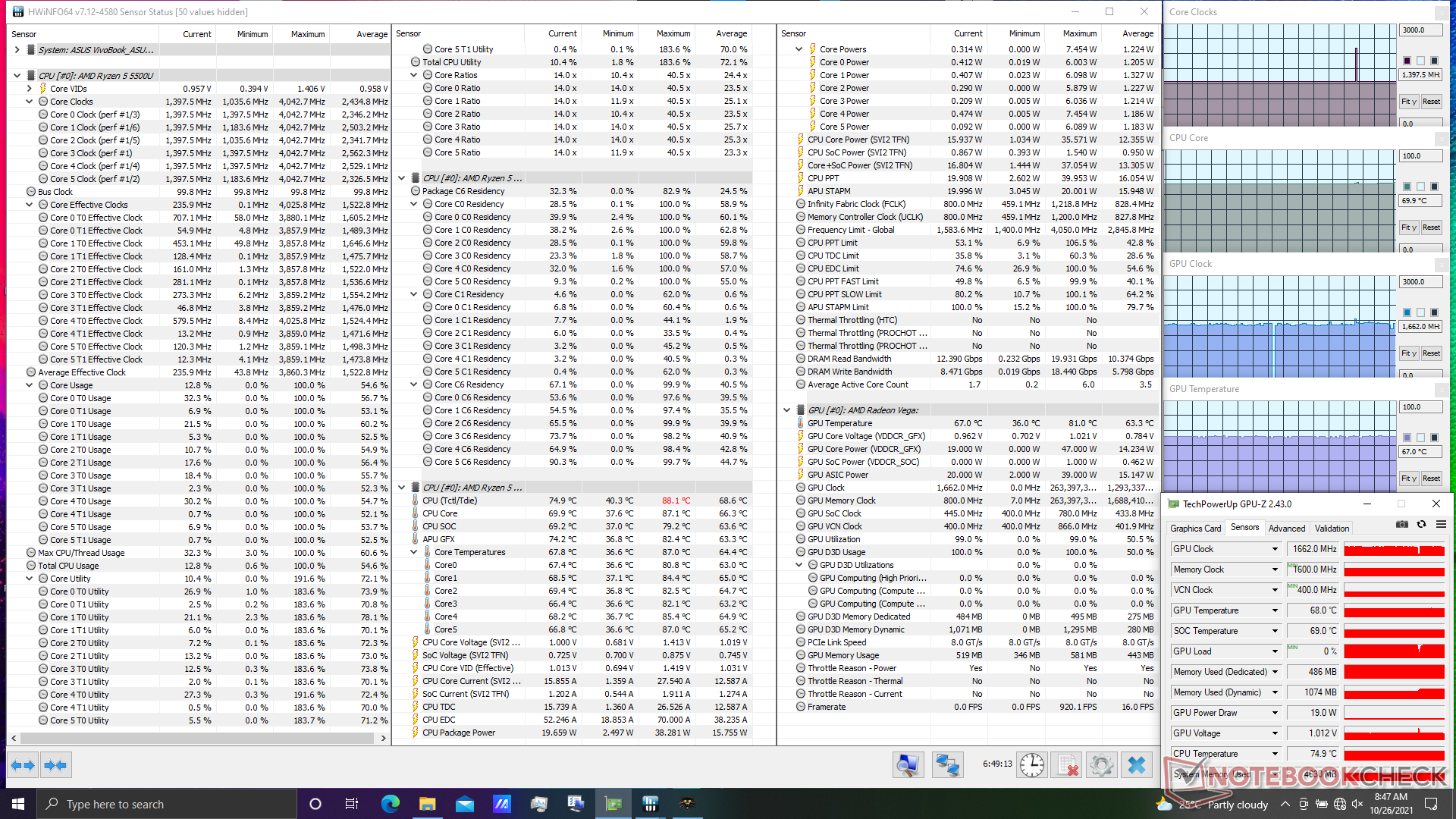
Task: Open the GPU Power Draw dropdown in GPU-Z
Action: coord(1275,713)
